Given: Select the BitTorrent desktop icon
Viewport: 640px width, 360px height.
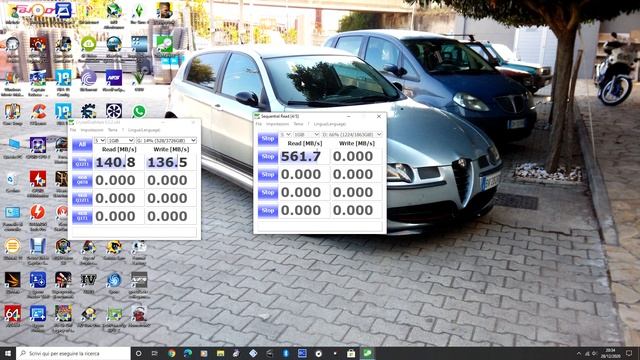Looking at the screenshot, I should pos(89,78).
